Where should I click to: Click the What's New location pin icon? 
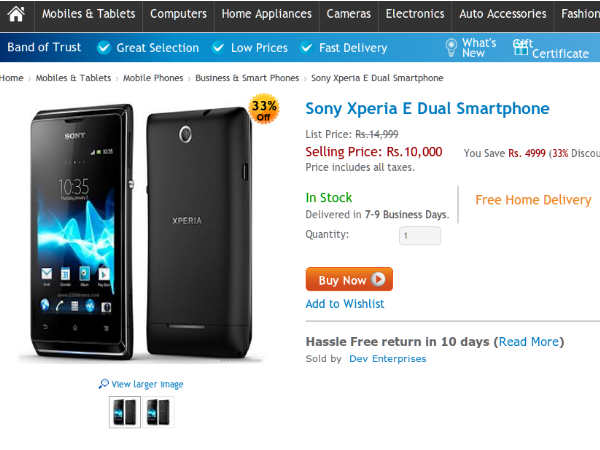tap(452, 47)
